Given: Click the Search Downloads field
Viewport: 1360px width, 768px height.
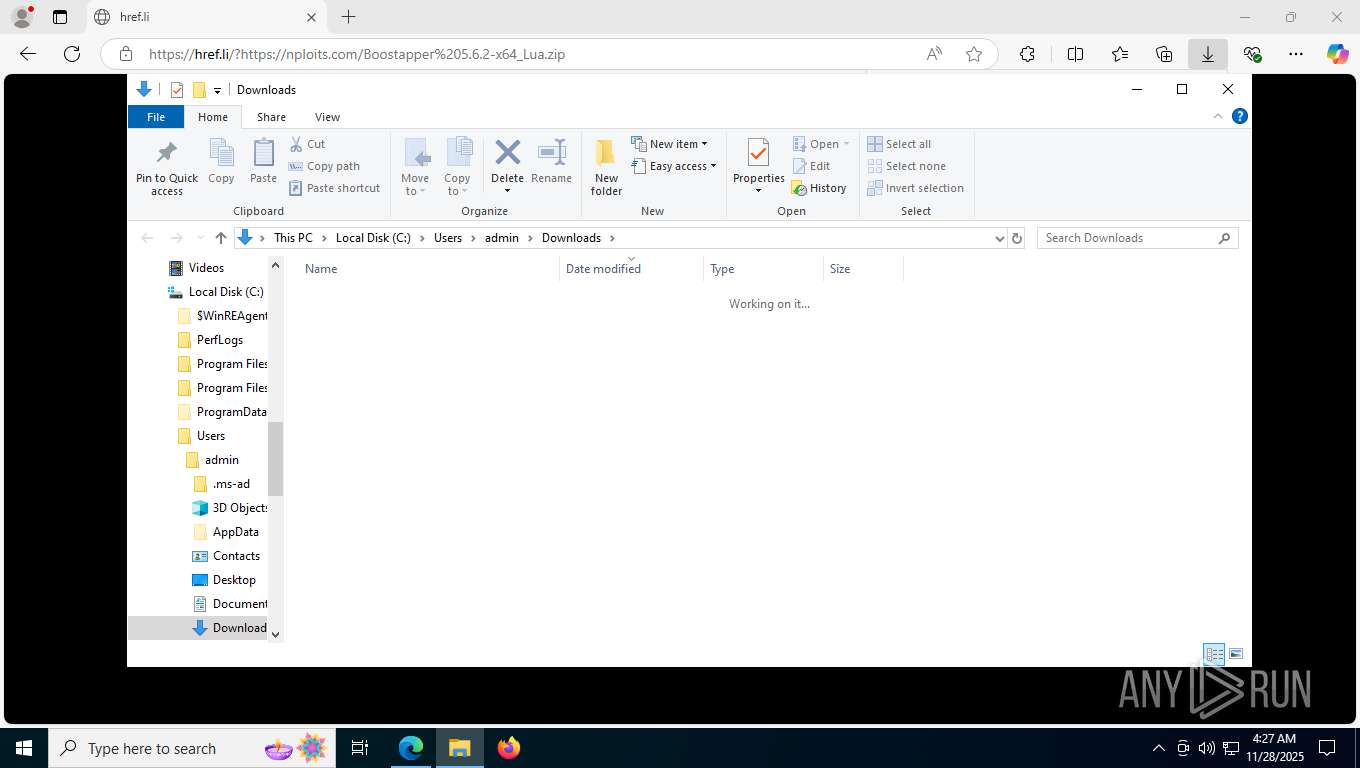Looking at the screenshot, I should pyautogui.click(x=1137, y=238).
